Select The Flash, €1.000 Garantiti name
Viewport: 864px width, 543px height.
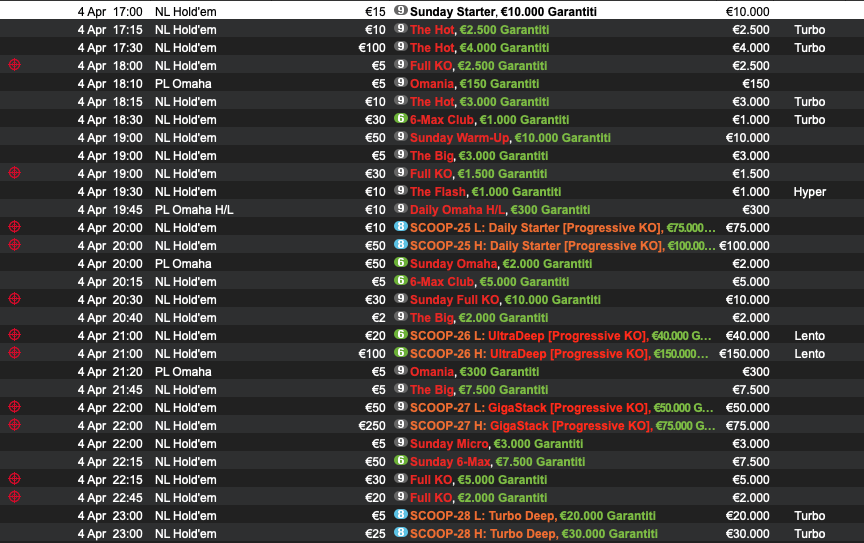485,192
